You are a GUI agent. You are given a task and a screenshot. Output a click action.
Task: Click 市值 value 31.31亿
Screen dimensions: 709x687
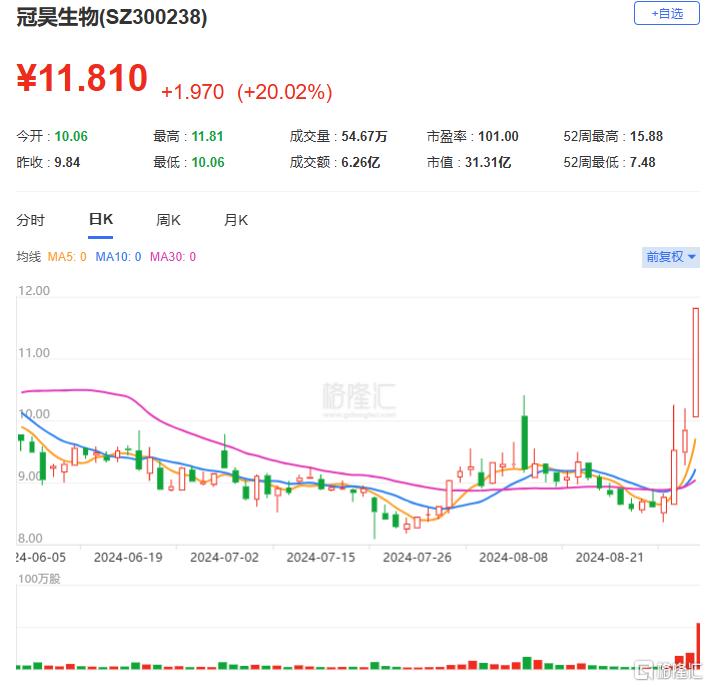tap(488, 162)
